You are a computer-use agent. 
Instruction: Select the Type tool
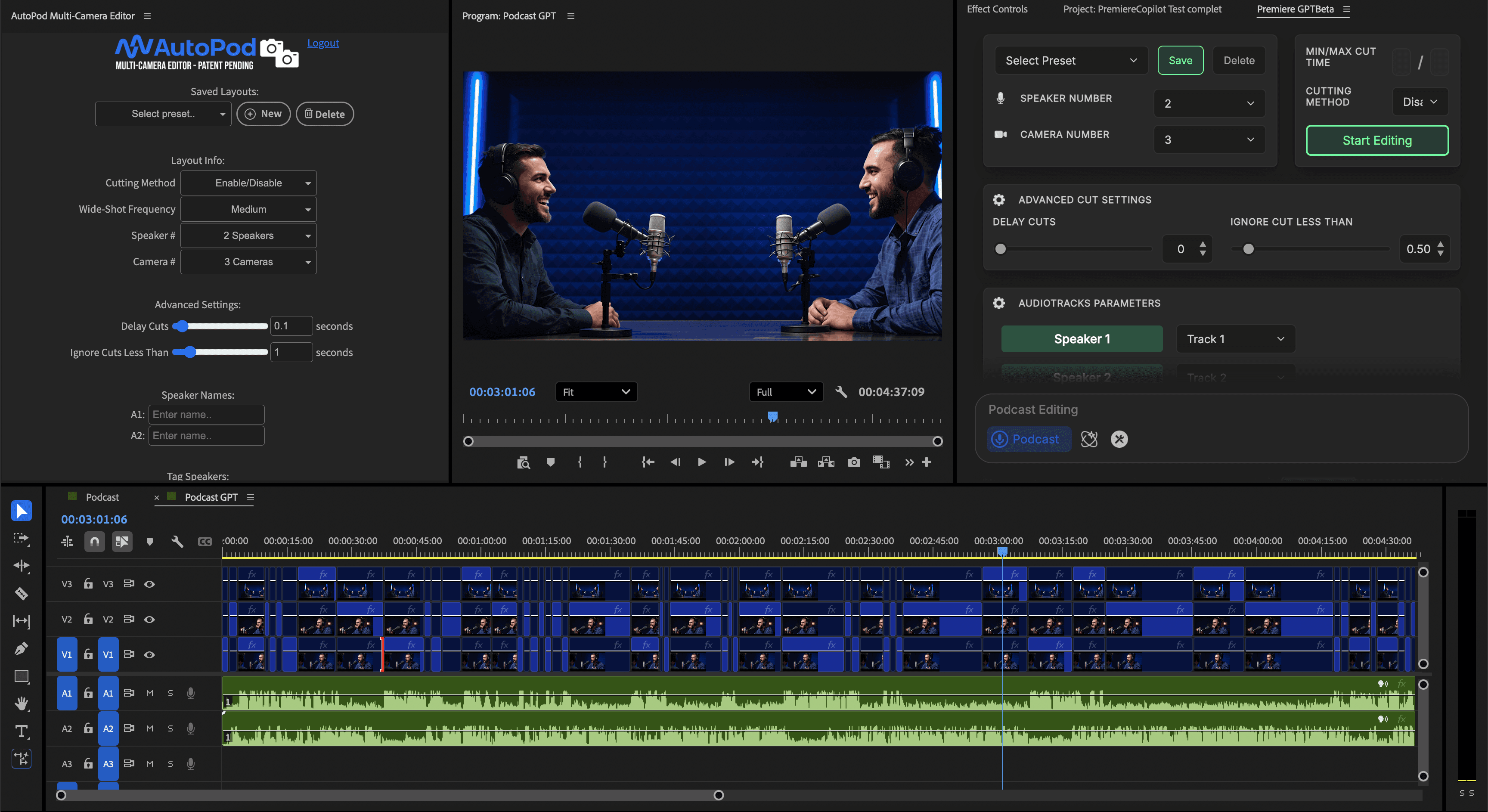point(22,731)
